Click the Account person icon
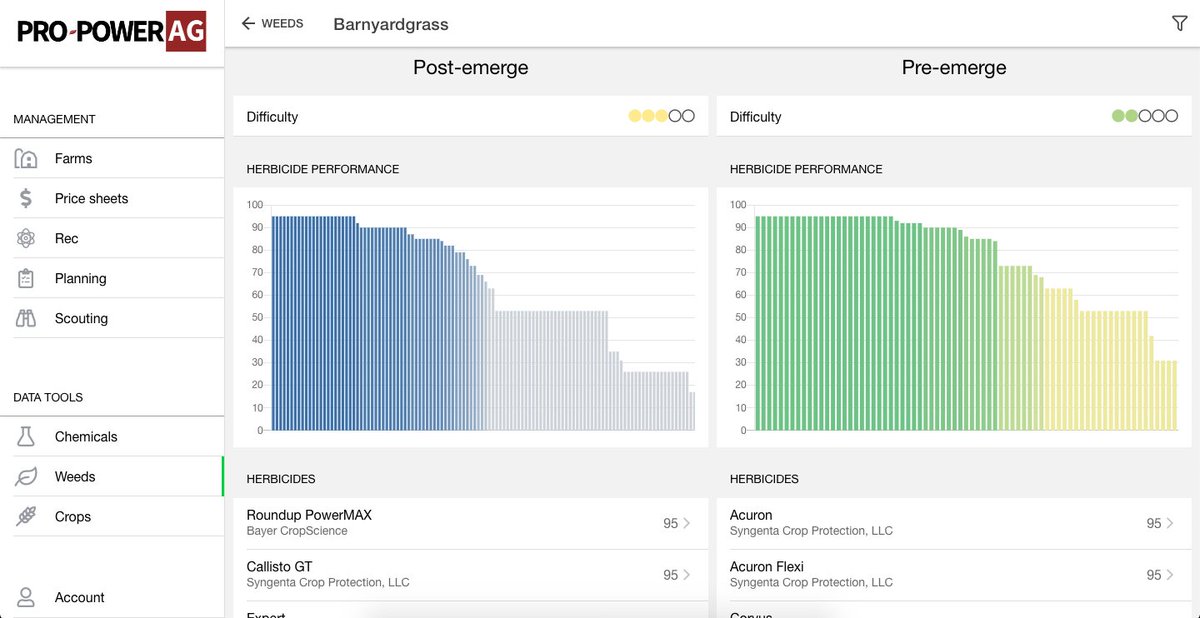This screenshot has height=618, width=1200. click(x=26, y=597)
